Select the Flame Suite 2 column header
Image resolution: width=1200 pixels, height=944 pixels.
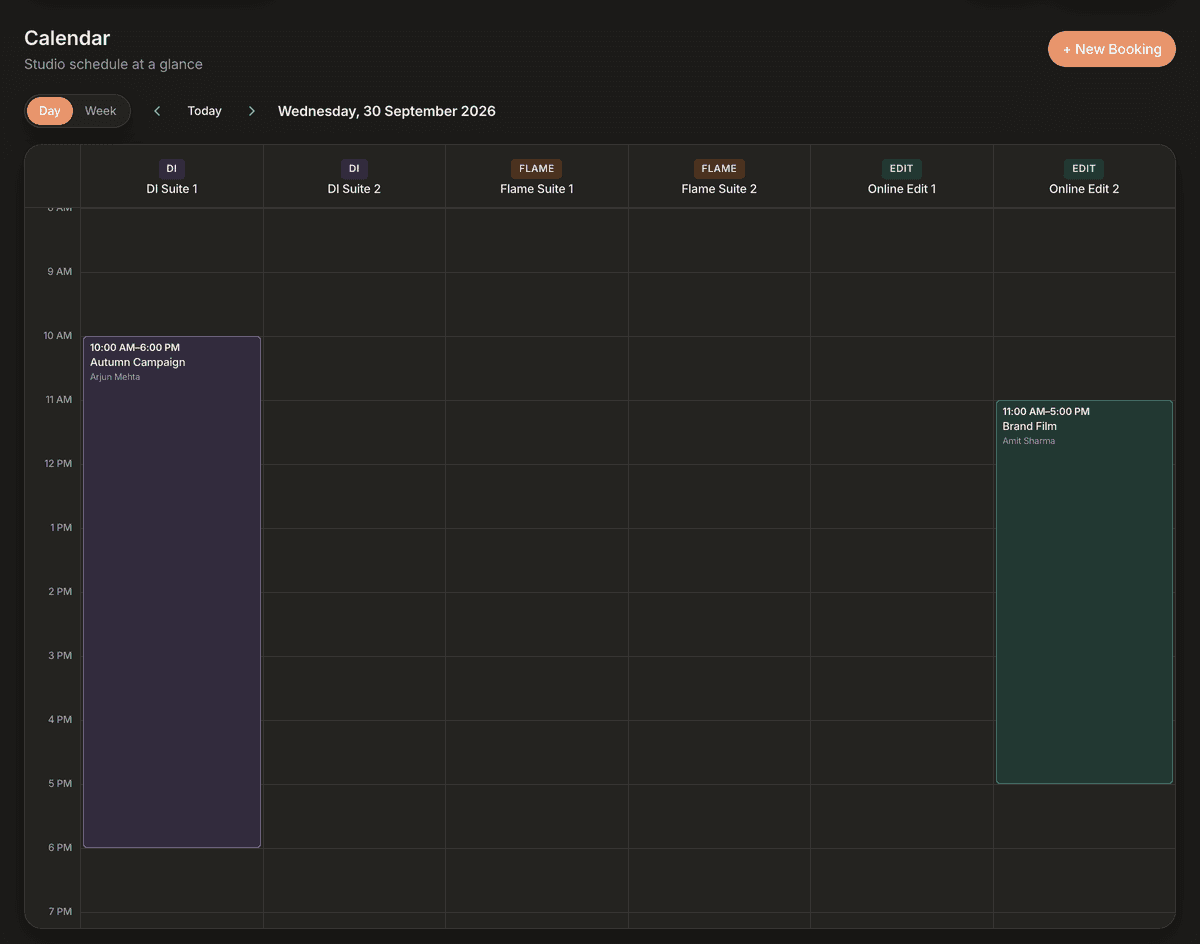[x=719, y=177]
